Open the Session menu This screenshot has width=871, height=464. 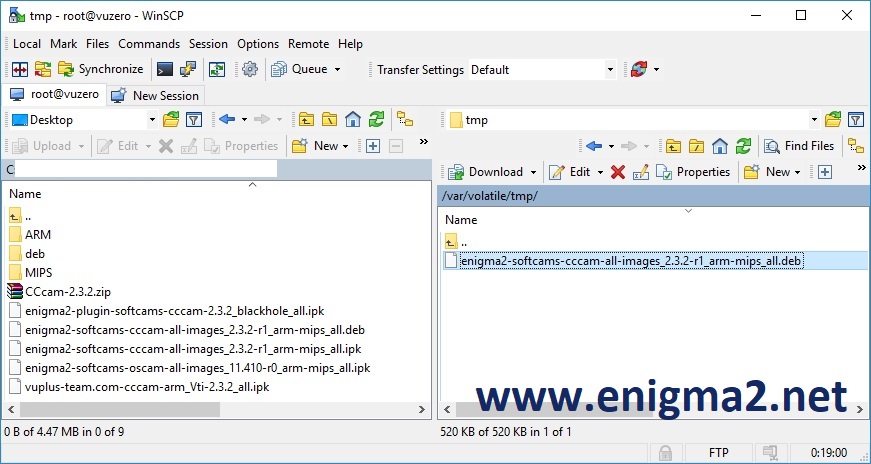pyautogui.click(x=208, y=44)
